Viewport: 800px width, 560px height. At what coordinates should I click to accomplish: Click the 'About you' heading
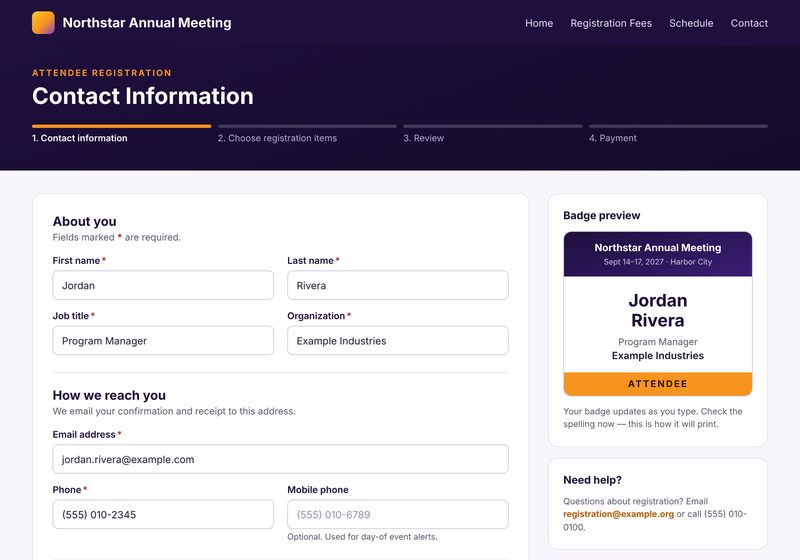coord(85,221)
